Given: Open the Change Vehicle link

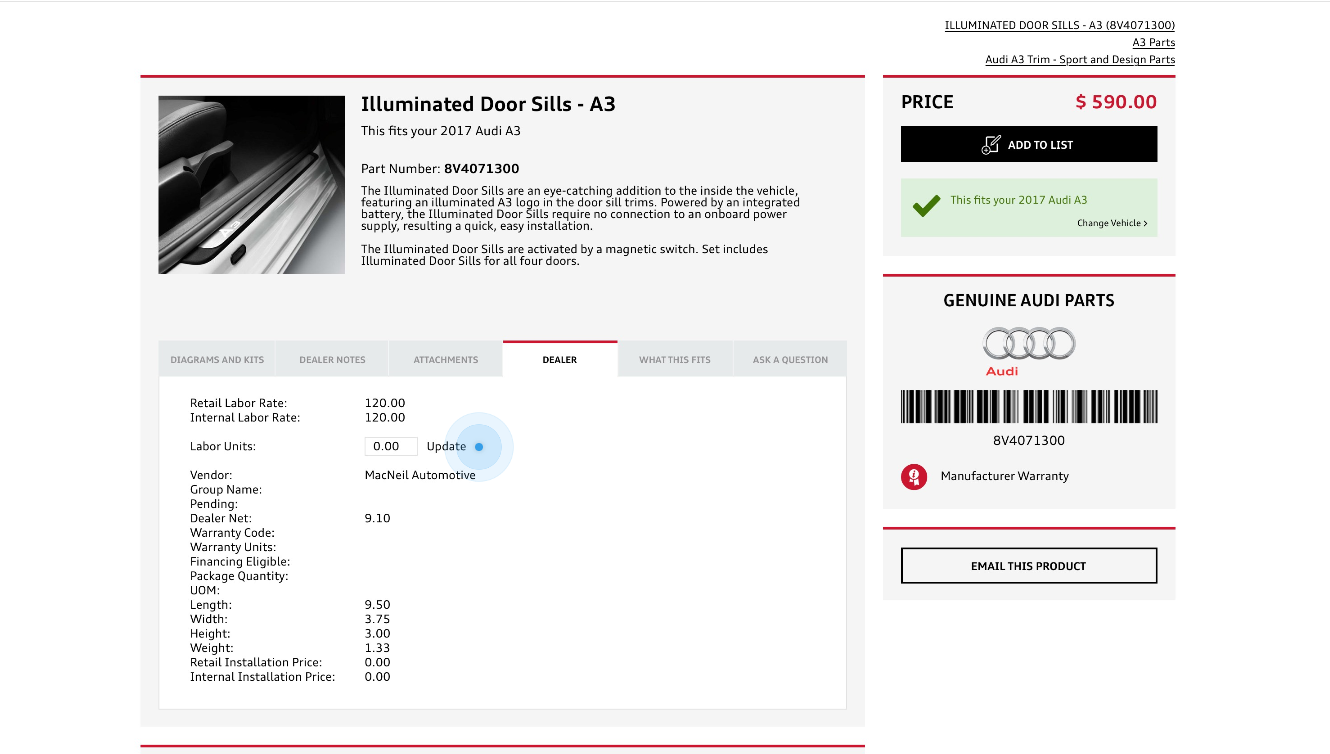Looking at the screenshot, I should (1112, 223).
